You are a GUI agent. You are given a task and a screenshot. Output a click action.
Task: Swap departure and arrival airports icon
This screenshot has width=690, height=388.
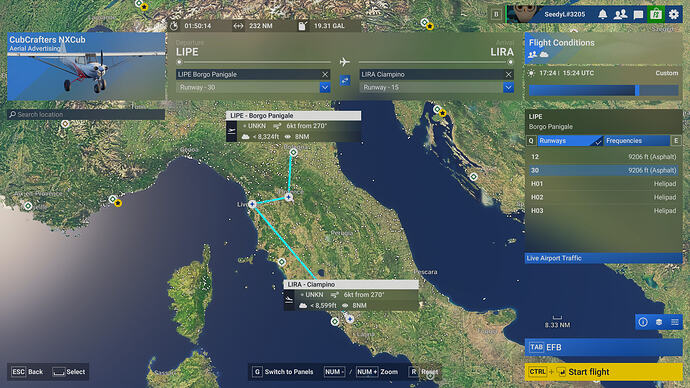pos(345,81)
